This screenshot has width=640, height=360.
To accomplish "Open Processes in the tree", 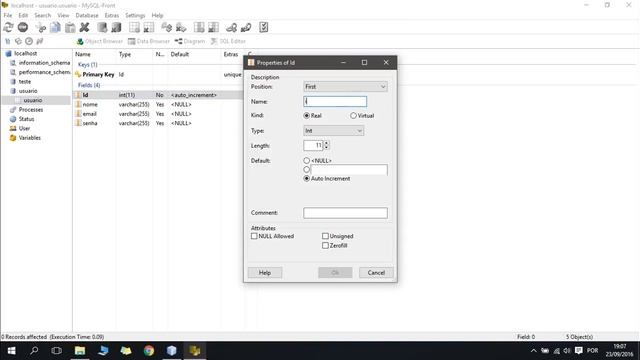I will tap(31, 110).
